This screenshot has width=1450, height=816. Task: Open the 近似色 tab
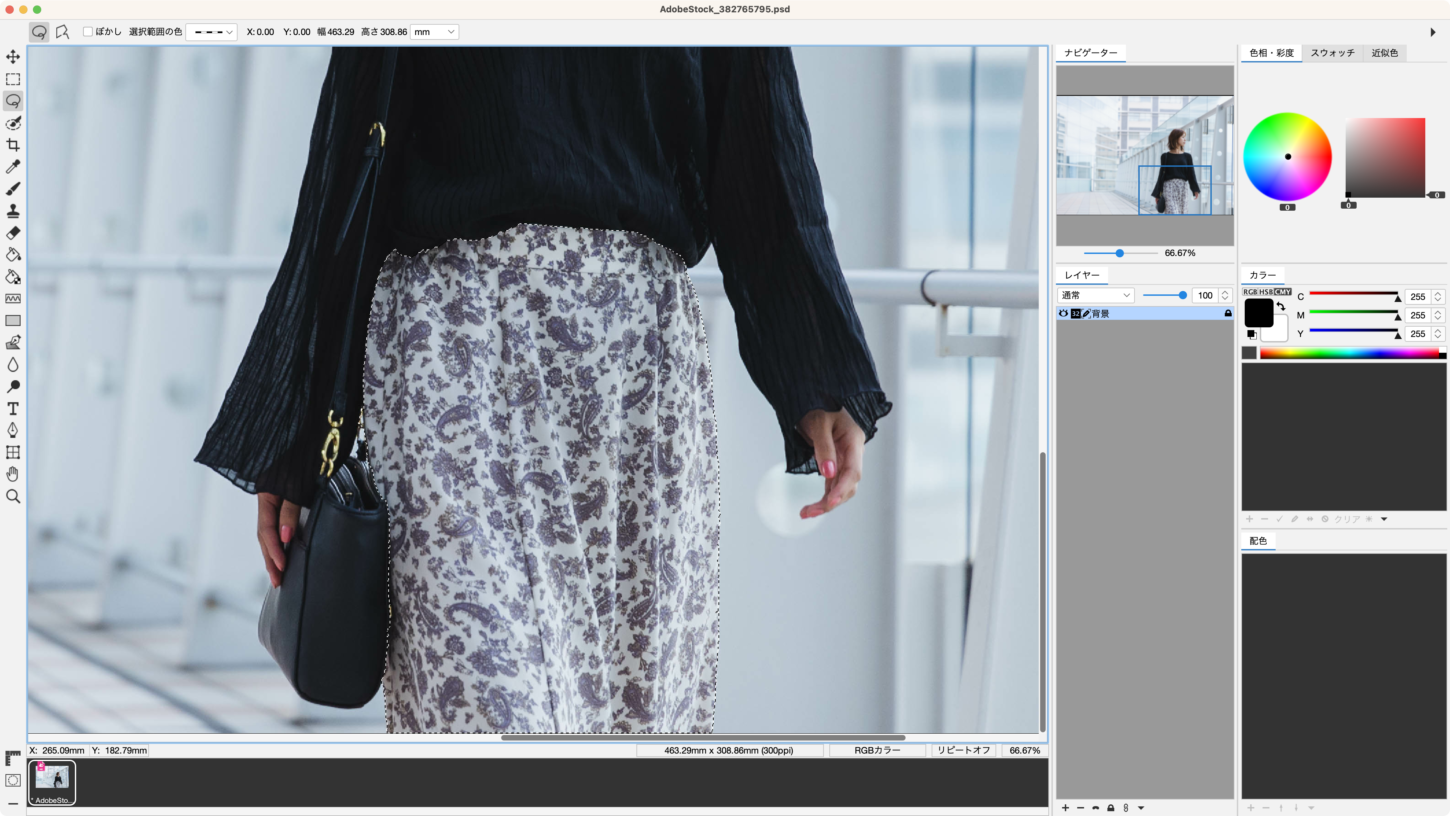[x=1385, y=53]
